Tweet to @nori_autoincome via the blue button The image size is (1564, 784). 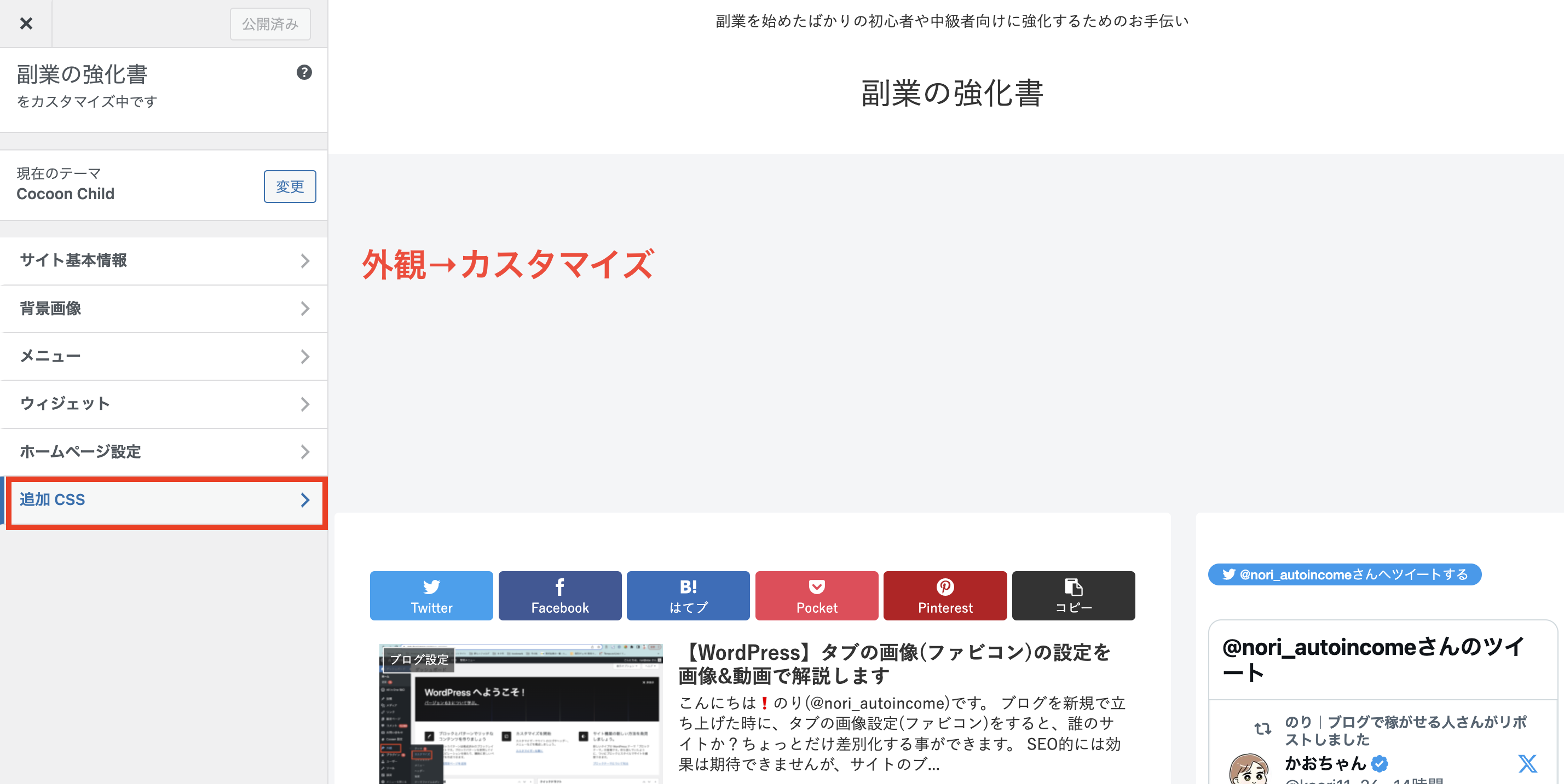point(1344,574)
